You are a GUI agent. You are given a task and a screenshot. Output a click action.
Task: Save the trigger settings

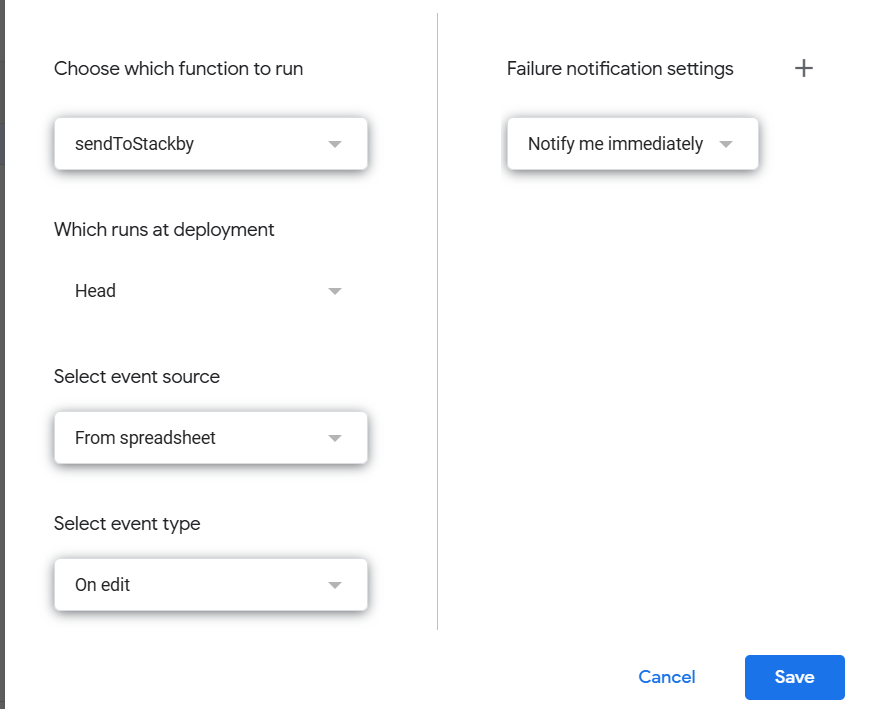(x=794, y=677)
